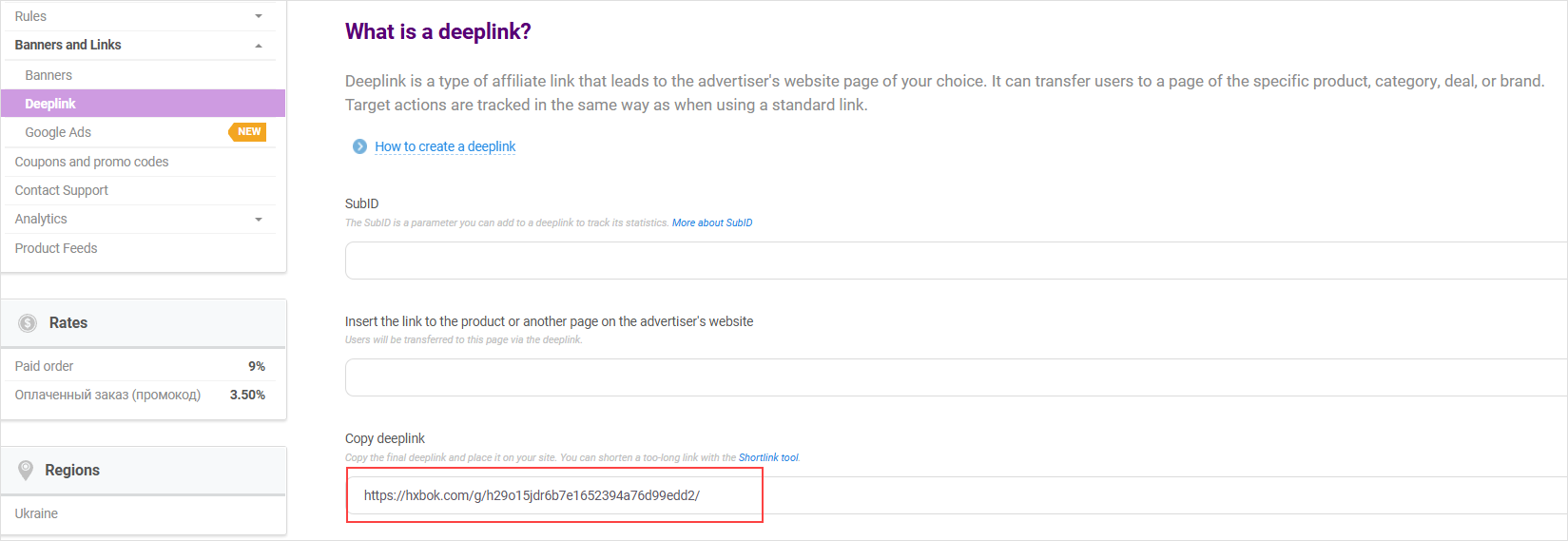Image resolution: width=1568 pixels, height=541 pixels.
Task: Go to Coupons and promo codes
Action: 91,162
